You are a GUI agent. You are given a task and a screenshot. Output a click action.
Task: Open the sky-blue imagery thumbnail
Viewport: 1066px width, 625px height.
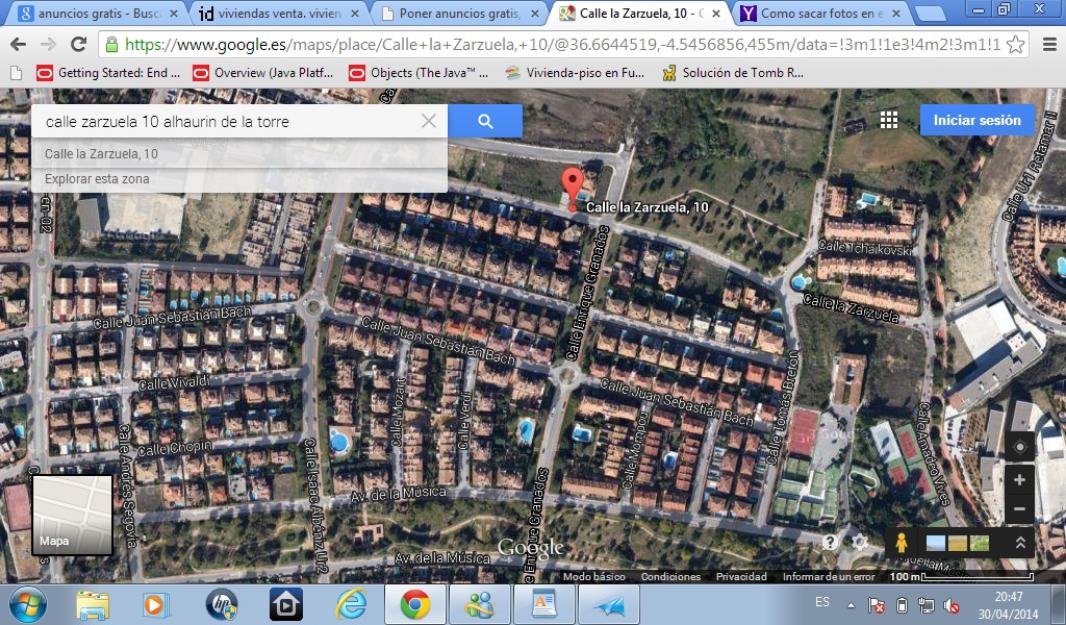coord(935,543)
